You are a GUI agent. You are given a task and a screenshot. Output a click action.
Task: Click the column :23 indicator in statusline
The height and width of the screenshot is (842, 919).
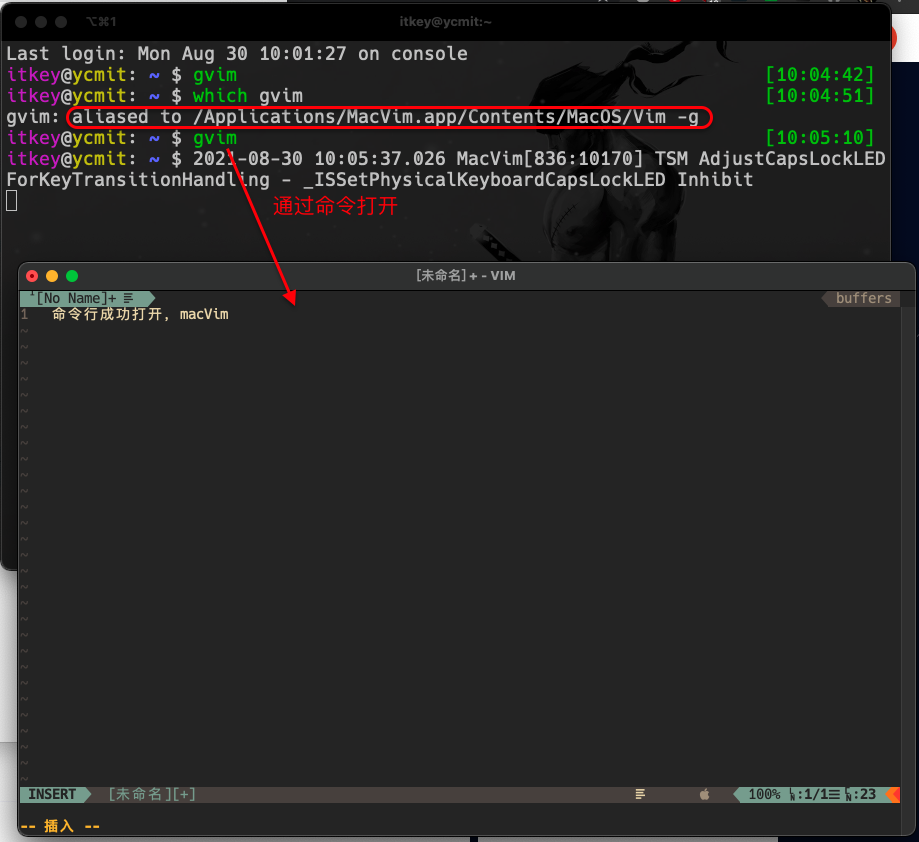point(860,795)
